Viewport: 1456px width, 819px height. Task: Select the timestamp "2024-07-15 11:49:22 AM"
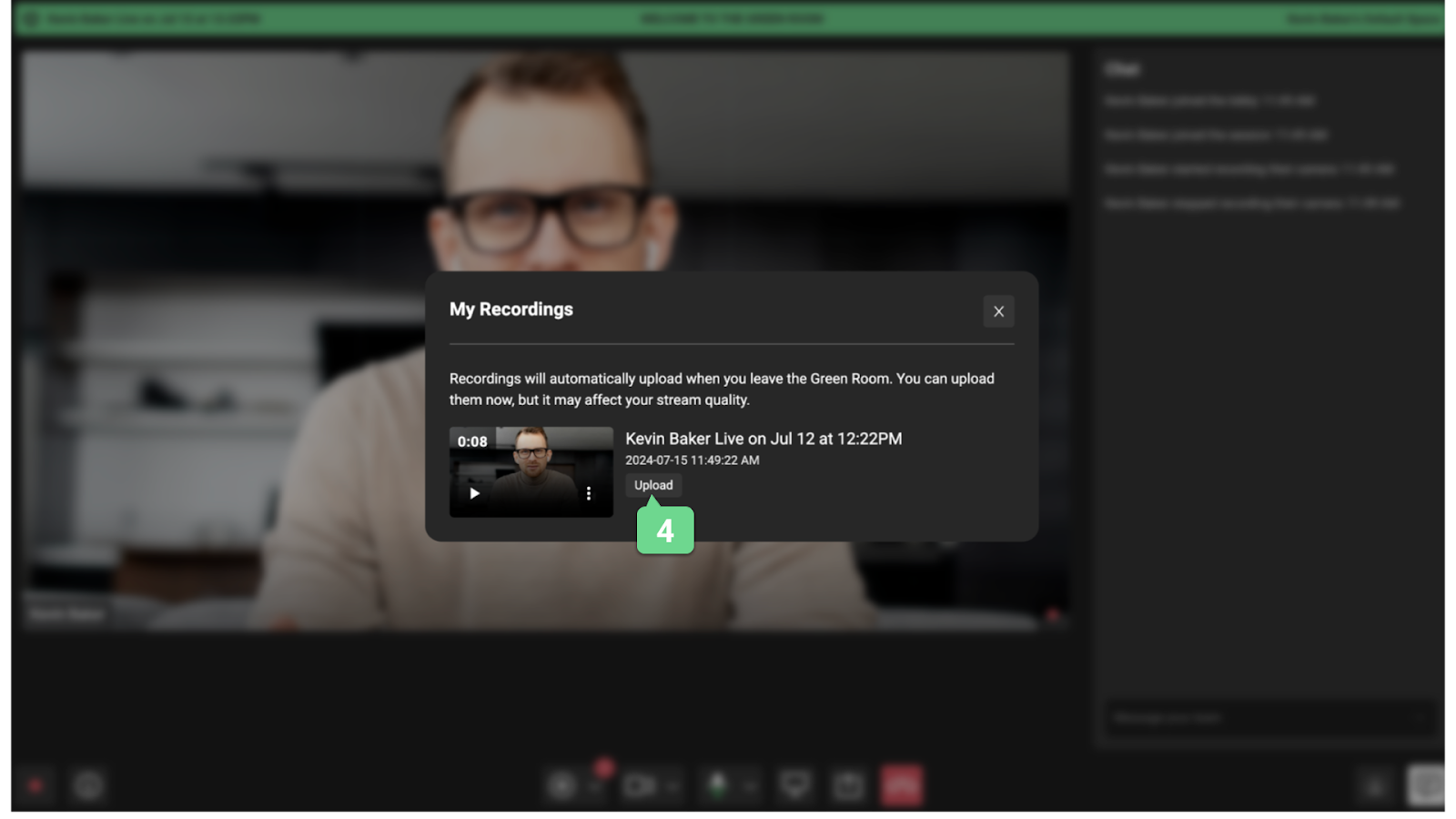coord(693,460)
